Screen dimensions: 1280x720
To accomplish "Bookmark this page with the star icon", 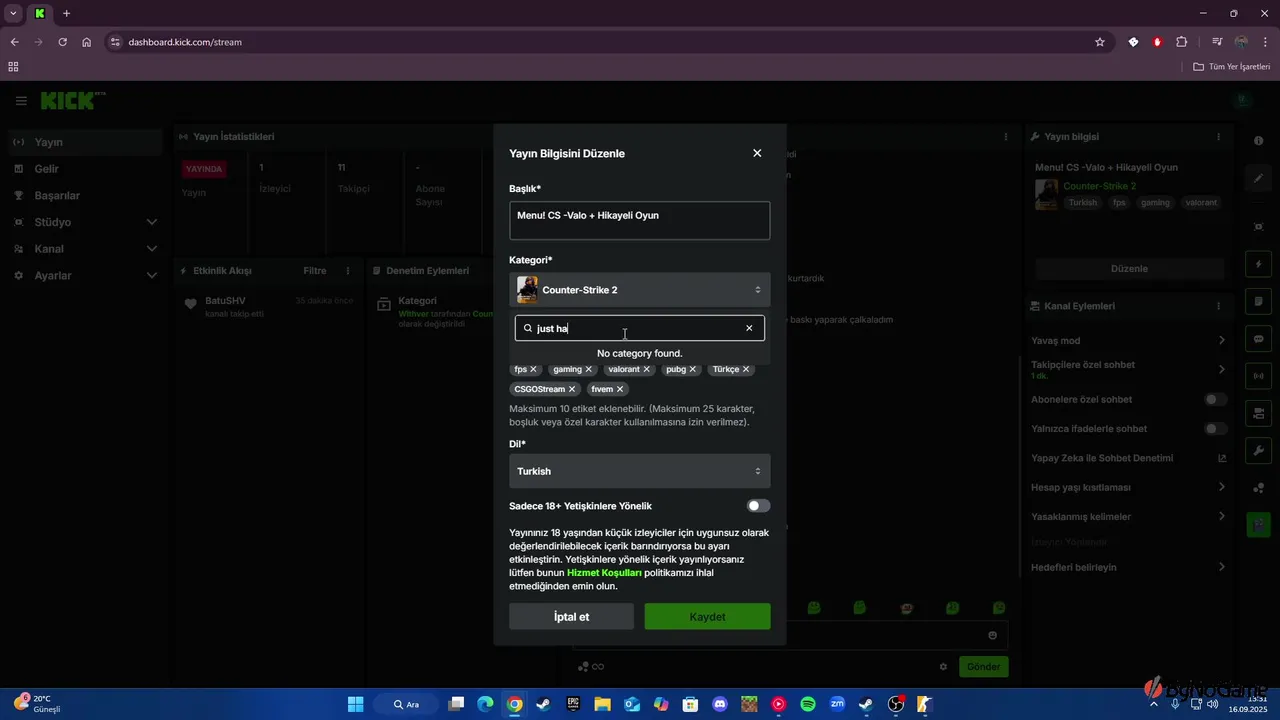I will click(1100, 42).
